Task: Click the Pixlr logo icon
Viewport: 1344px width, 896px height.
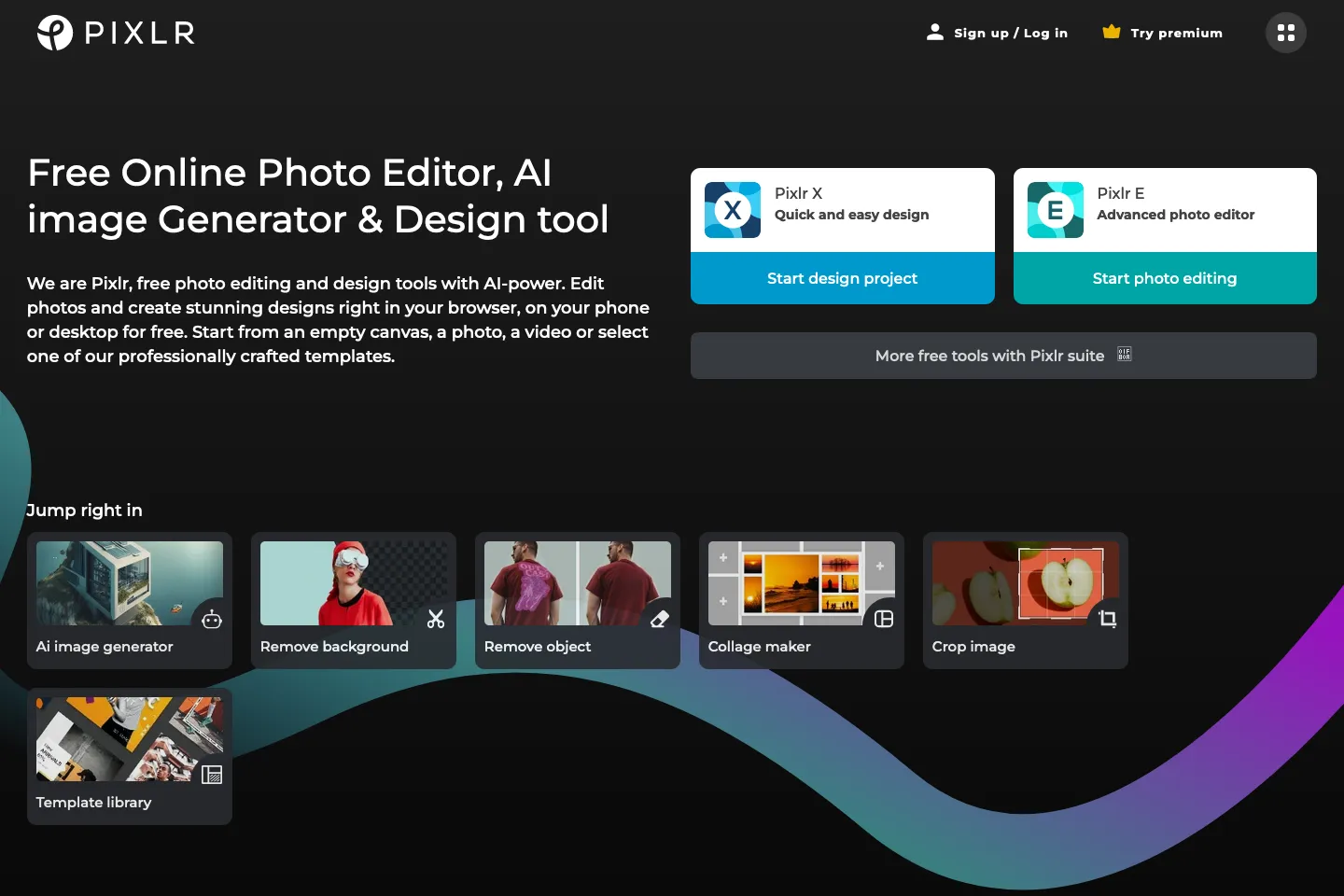Action: [x=55, y=33]
